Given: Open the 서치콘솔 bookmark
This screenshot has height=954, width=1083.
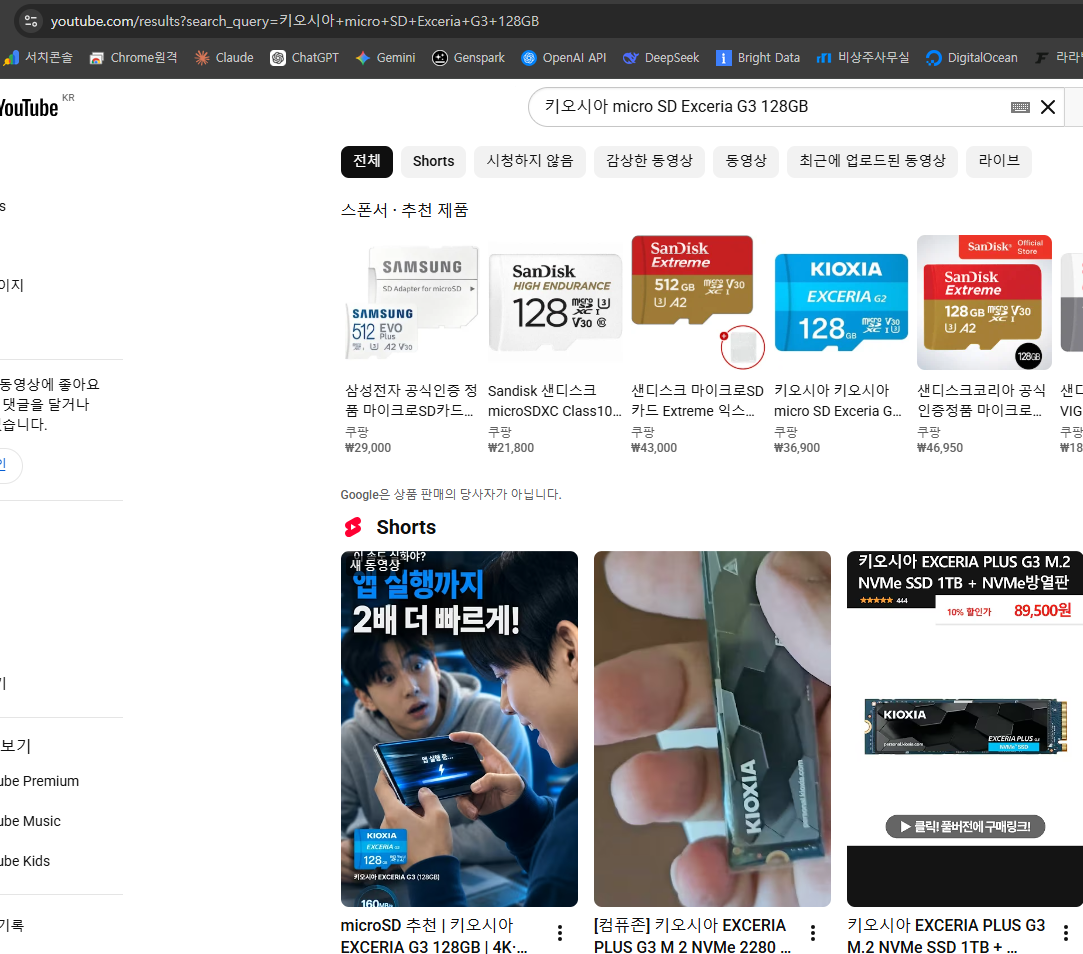Looking at the screenshot, I should coord(39,57).
